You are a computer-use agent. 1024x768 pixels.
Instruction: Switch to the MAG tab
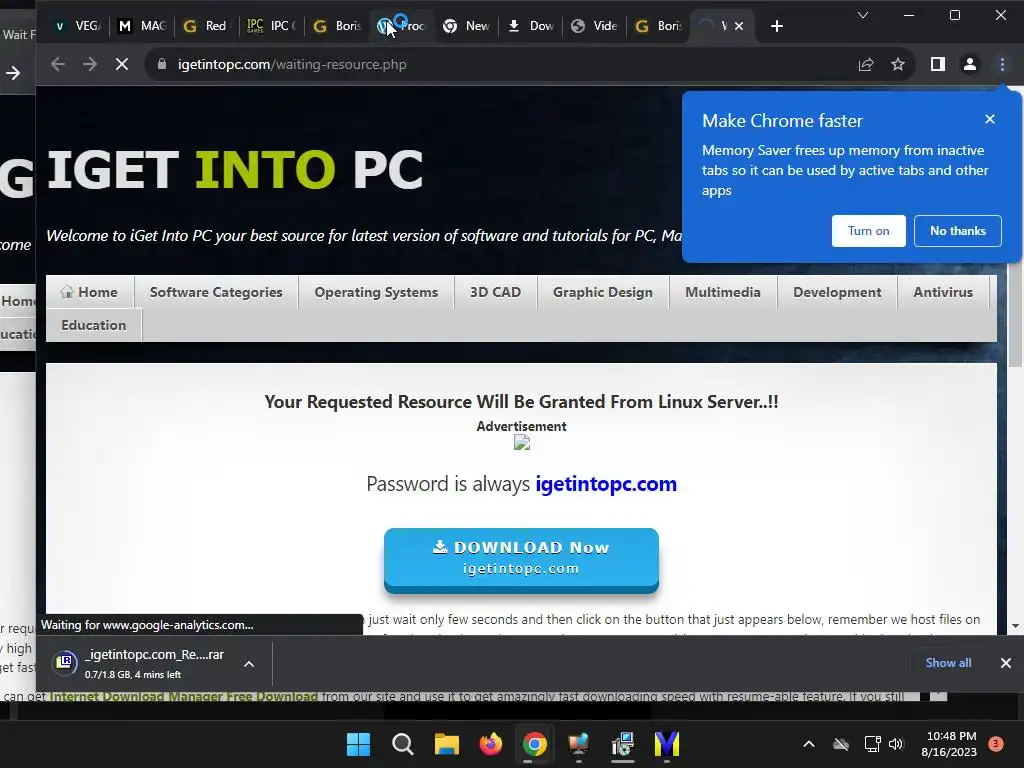(x=142, y=26)
